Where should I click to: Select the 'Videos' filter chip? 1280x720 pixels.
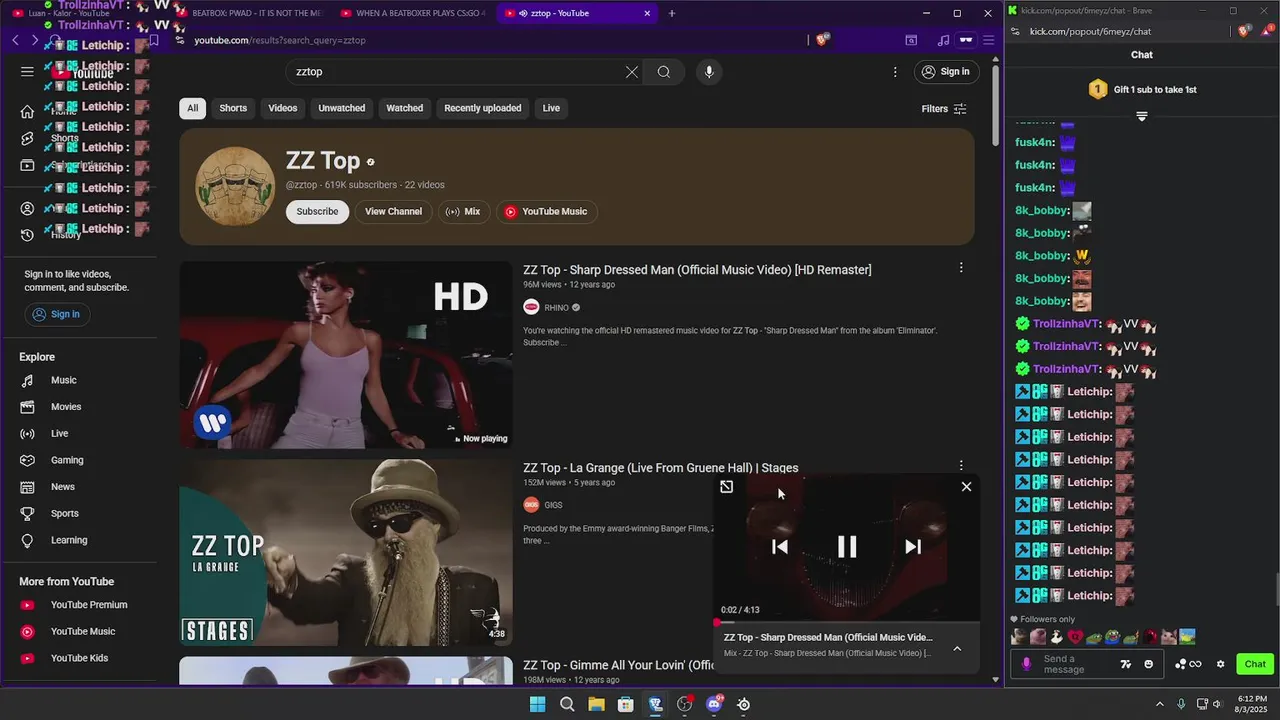(x=283, y=108)
